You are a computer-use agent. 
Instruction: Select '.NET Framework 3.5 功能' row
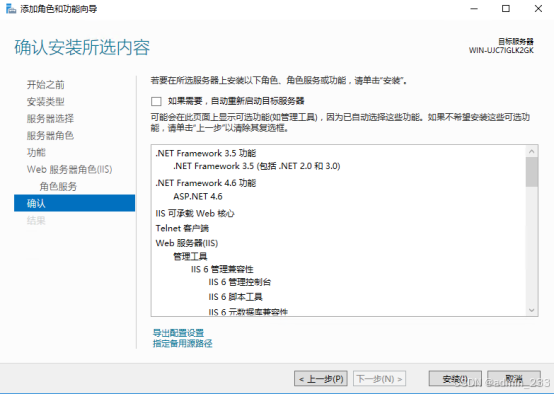click(206, 153)
